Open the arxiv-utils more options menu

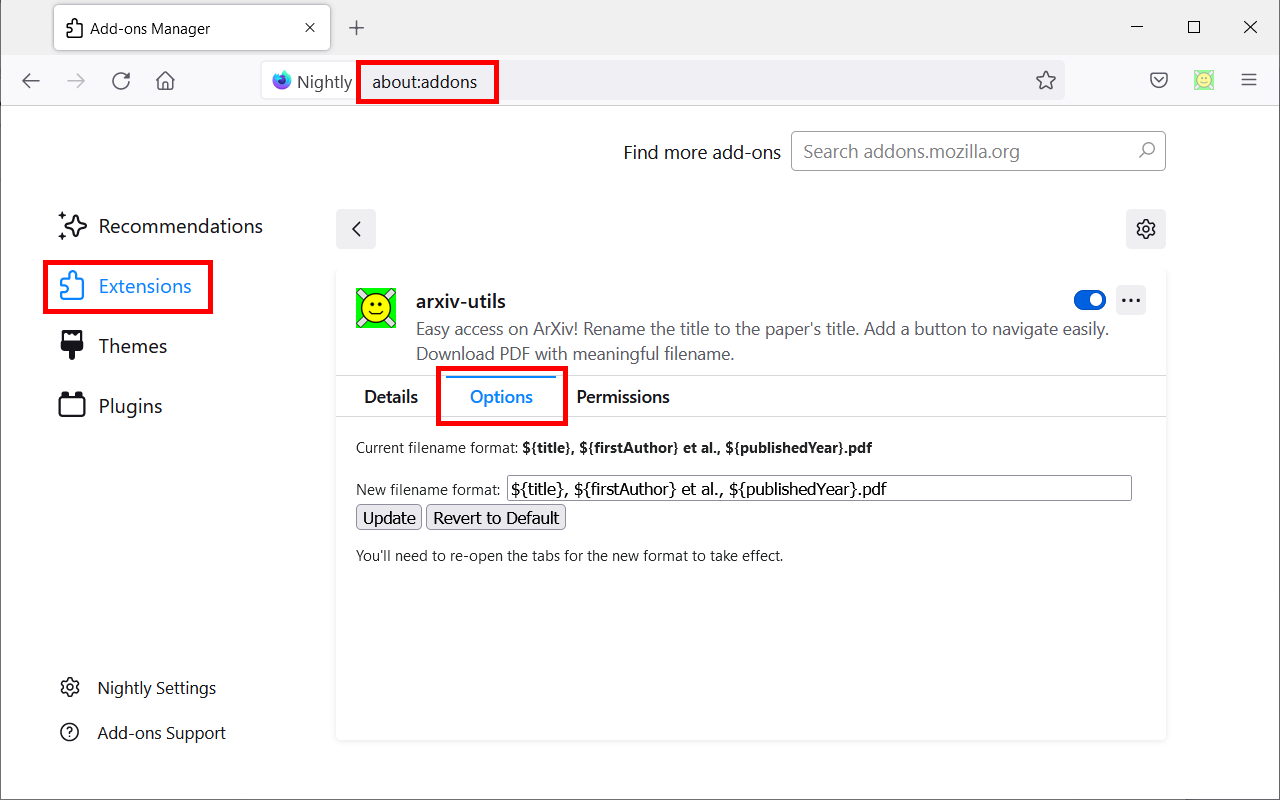pyautogui.click(x=1131, y=300)
